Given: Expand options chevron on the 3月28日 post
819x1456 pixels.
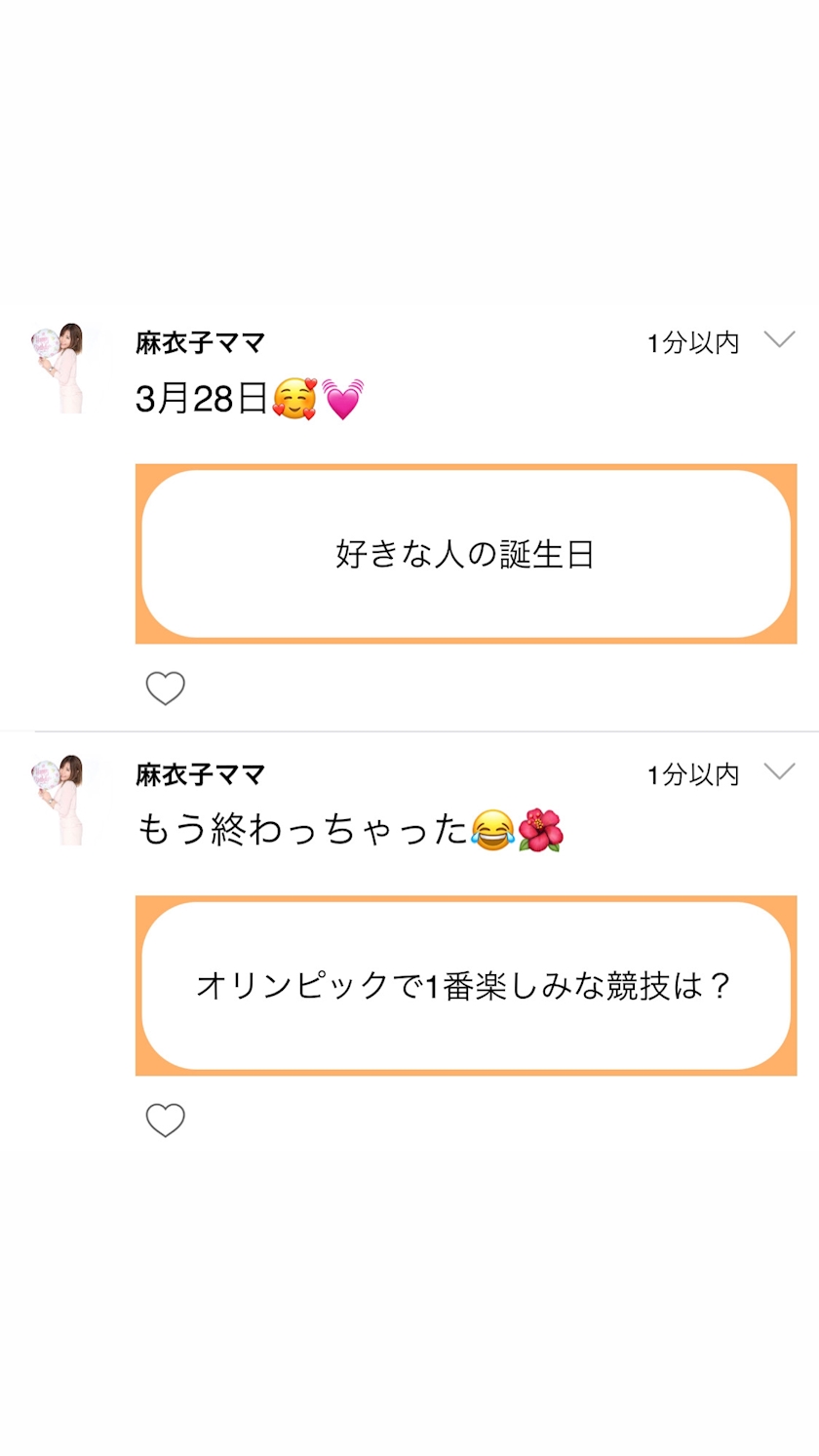Looking at the screenshot, I should (779, 340).
